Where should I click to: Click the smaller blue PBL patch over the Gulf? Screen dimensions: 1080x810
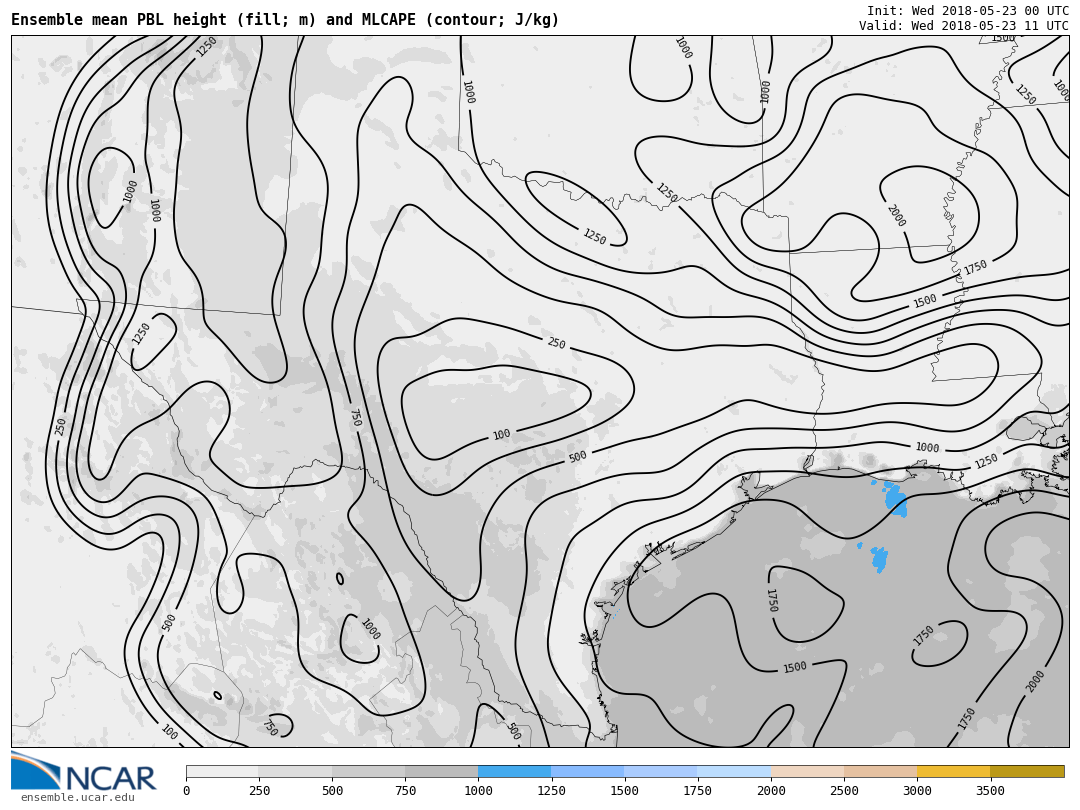pos(880,559)
